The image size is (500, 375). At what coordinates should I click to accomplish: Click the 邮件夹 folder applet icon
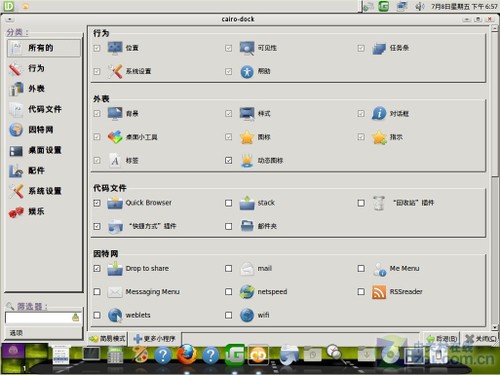[x=247, y=226]
